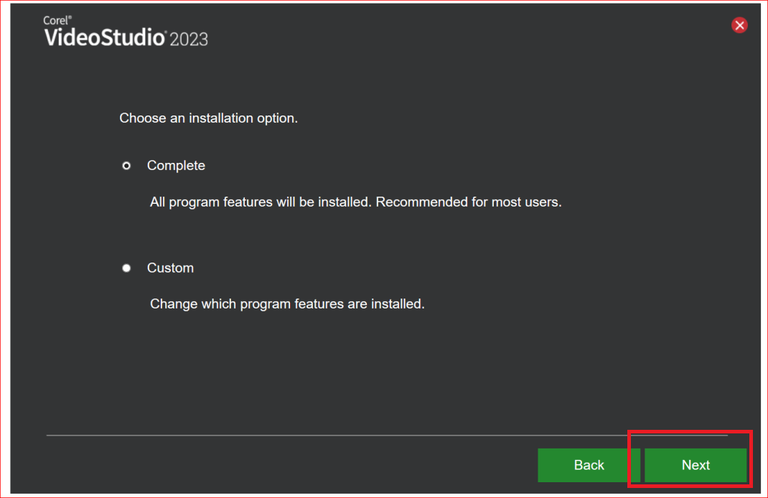
Task: Close the VideoStudio installer with red X
Action: pos(740,25)
